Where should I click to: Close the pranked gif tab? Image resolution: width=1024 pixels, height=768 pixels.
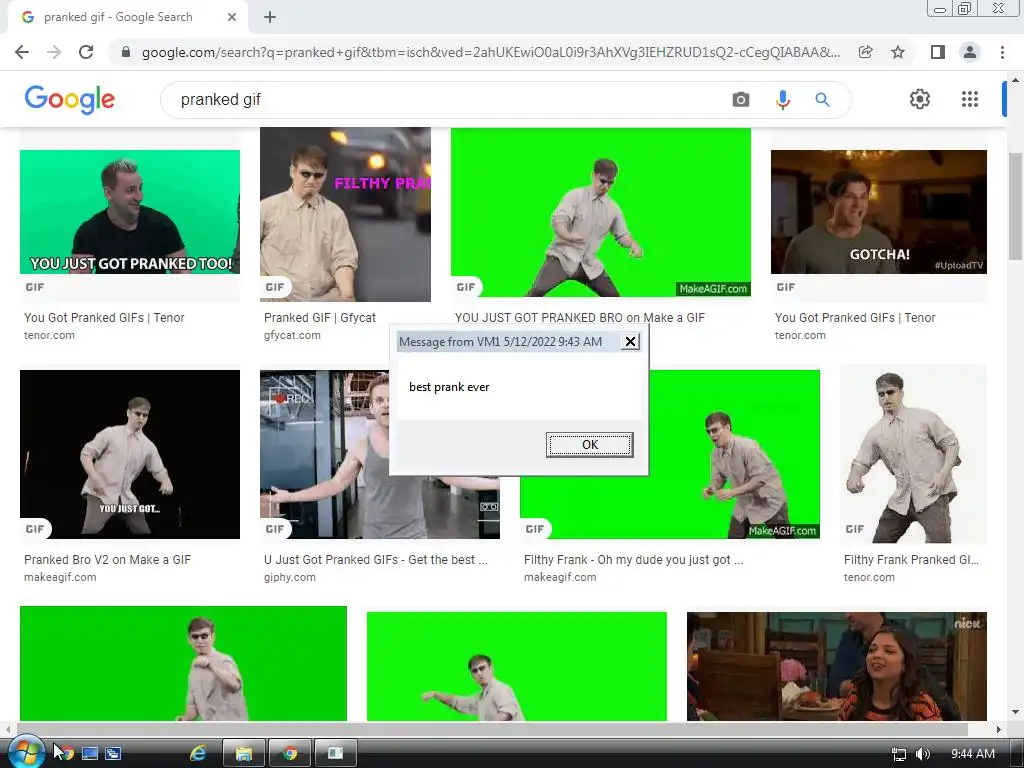[x=232, y=18]
